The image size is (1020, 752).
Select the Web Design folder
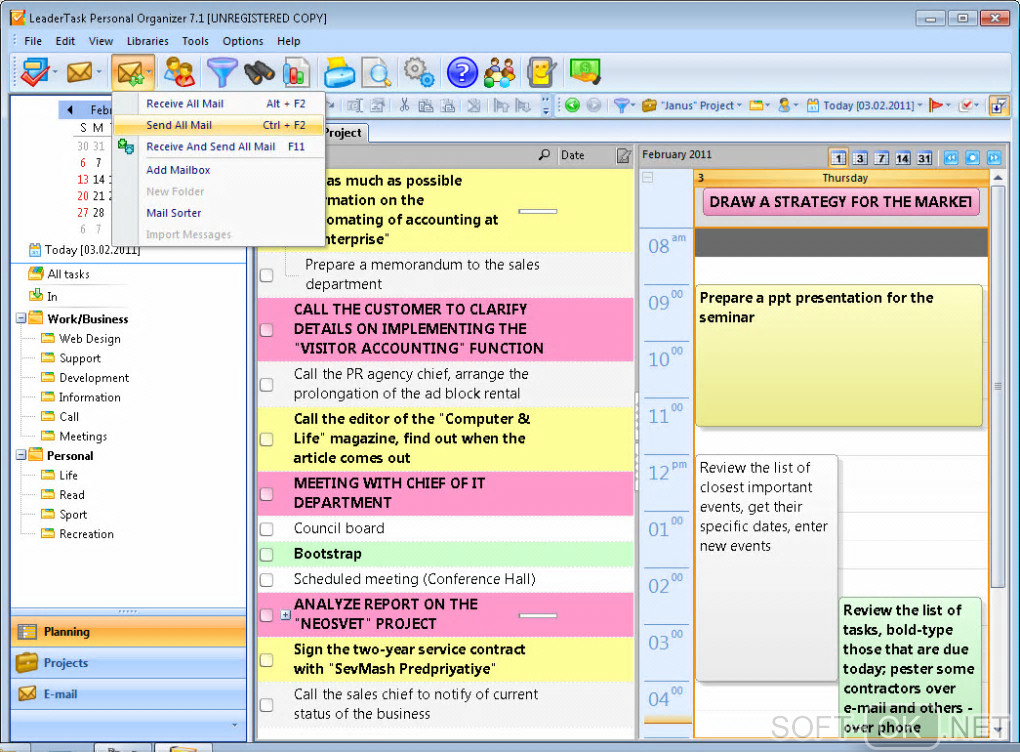coord(81,338)
